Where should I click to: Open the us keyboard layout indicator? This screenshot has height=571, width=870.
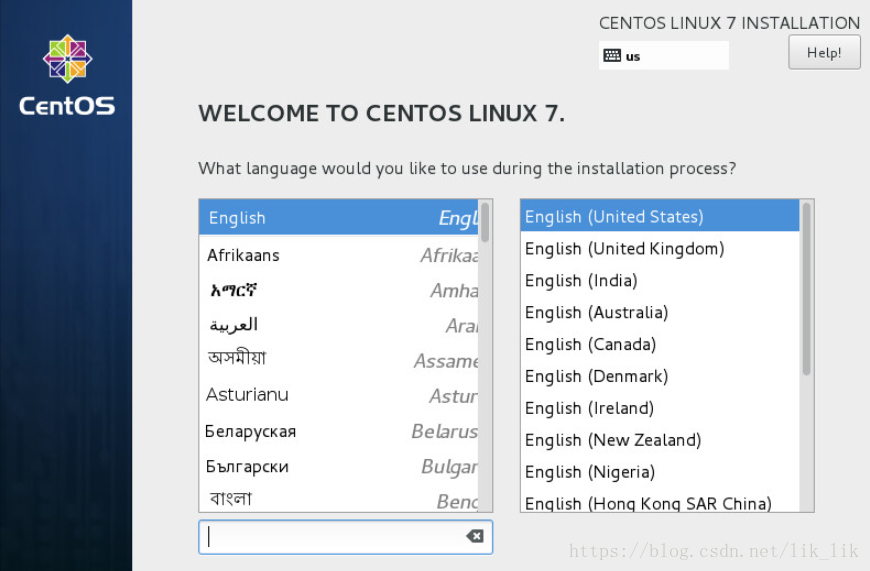pos(664,55)
